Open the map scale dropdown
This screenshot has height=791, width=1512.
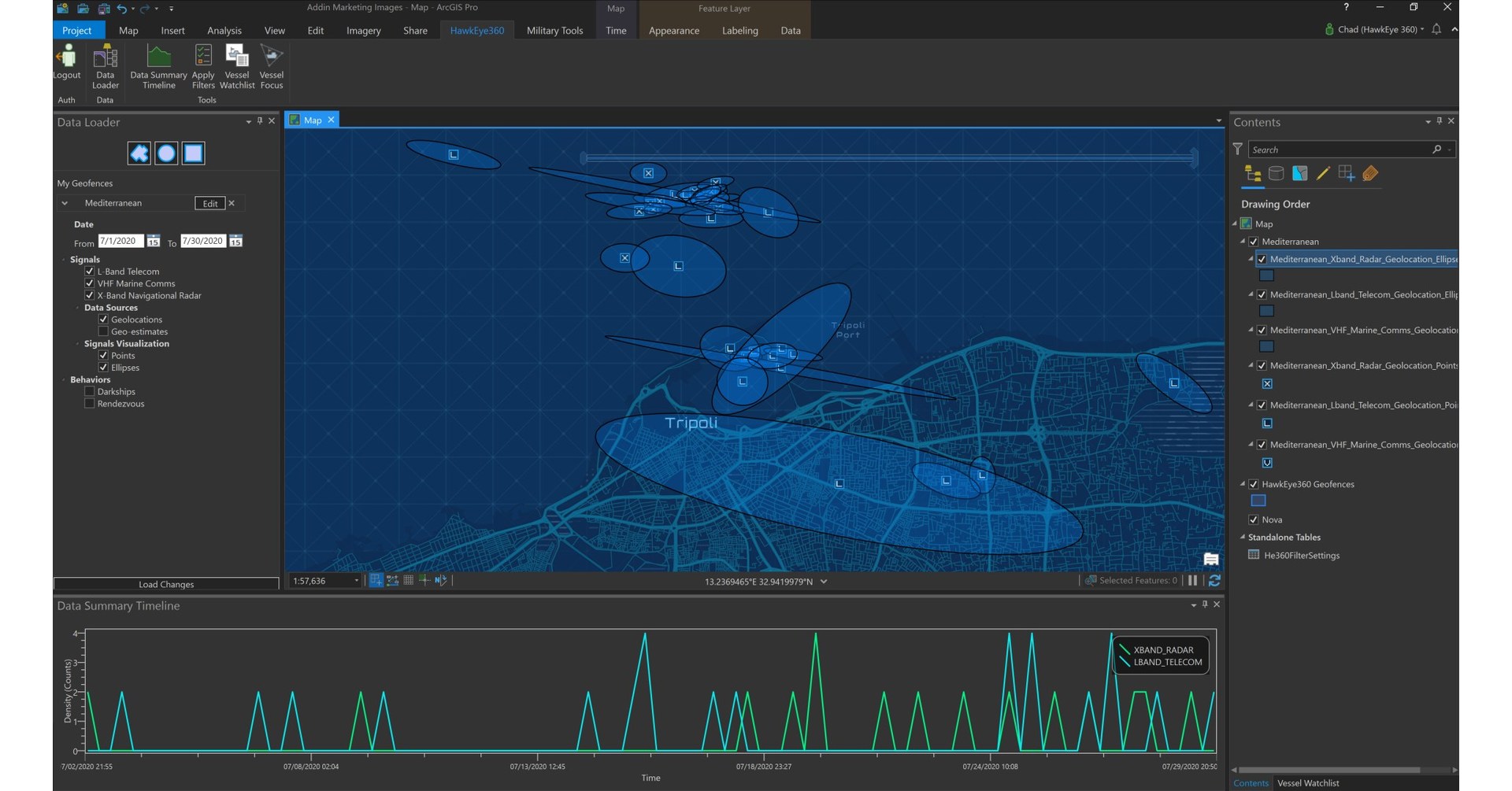pyautogui.click(x=356, y=580)
